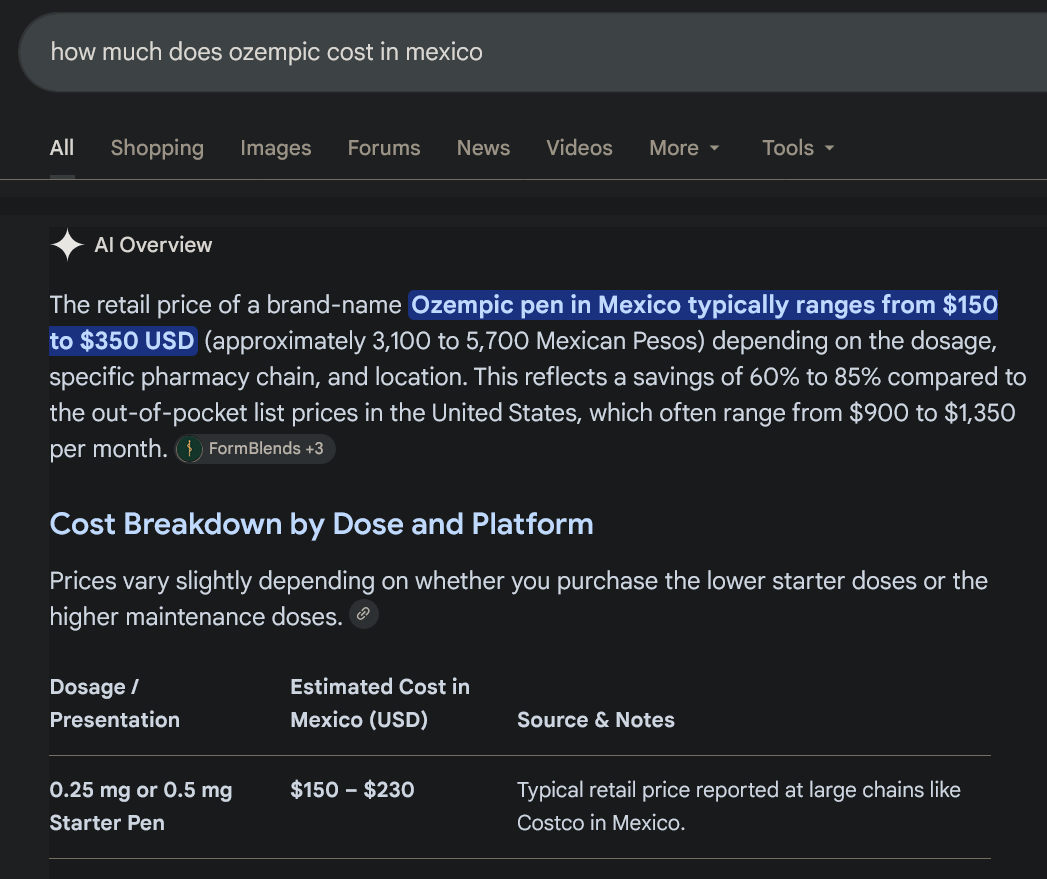This screenshot has width=1047, height=879.
Task: Click the FormBlends source logo icon
Action: (190, 449)
